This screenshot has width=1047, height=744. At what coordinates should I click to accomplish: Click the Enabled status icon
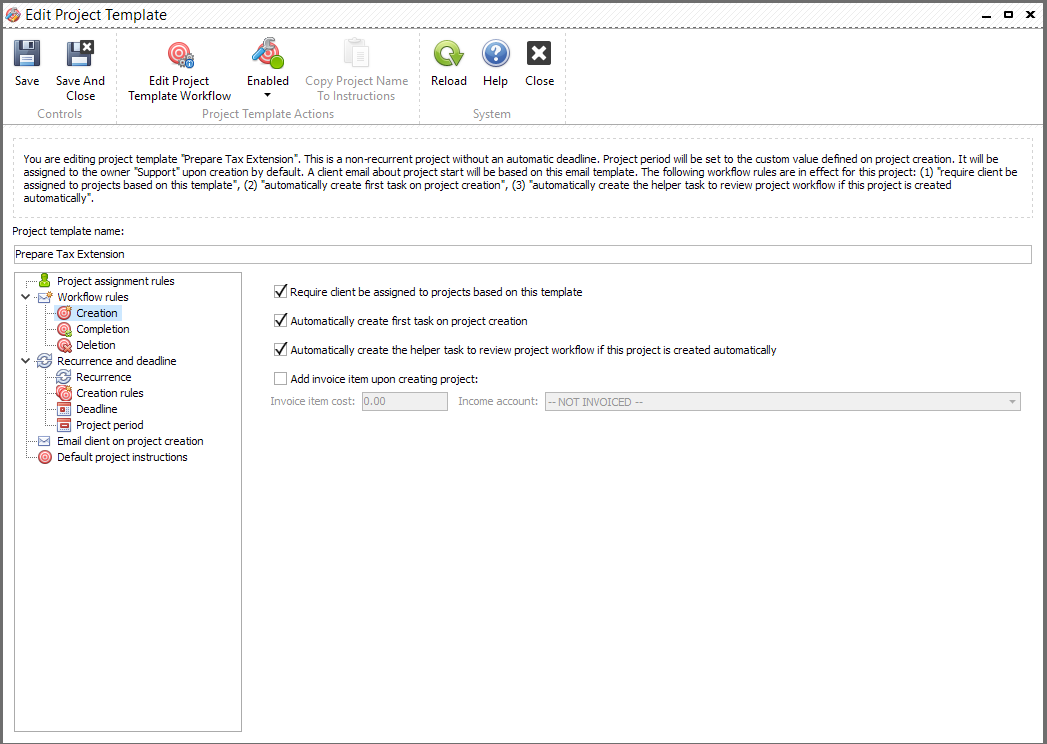tap(268, 53)
